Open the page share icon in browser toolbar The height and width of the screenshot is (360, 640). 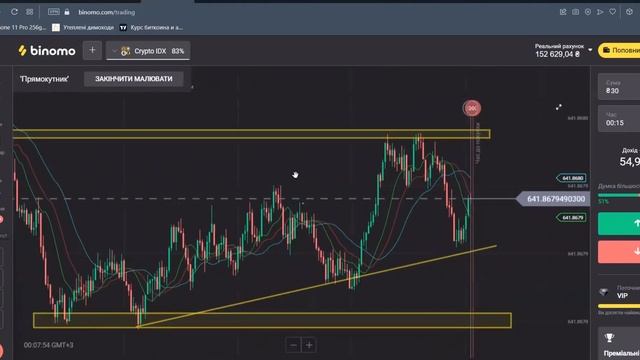563,12
